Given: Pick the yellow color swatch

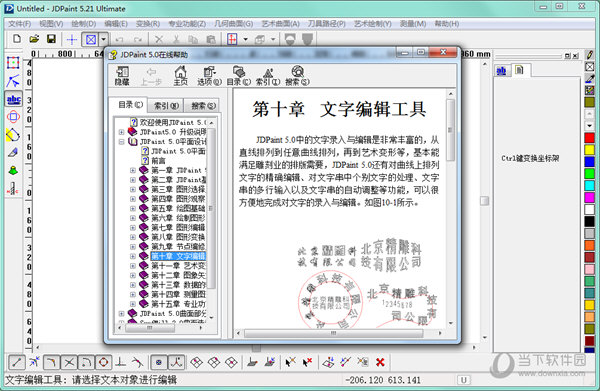Looking at the screenshot, I should click(x=589, y=150).
